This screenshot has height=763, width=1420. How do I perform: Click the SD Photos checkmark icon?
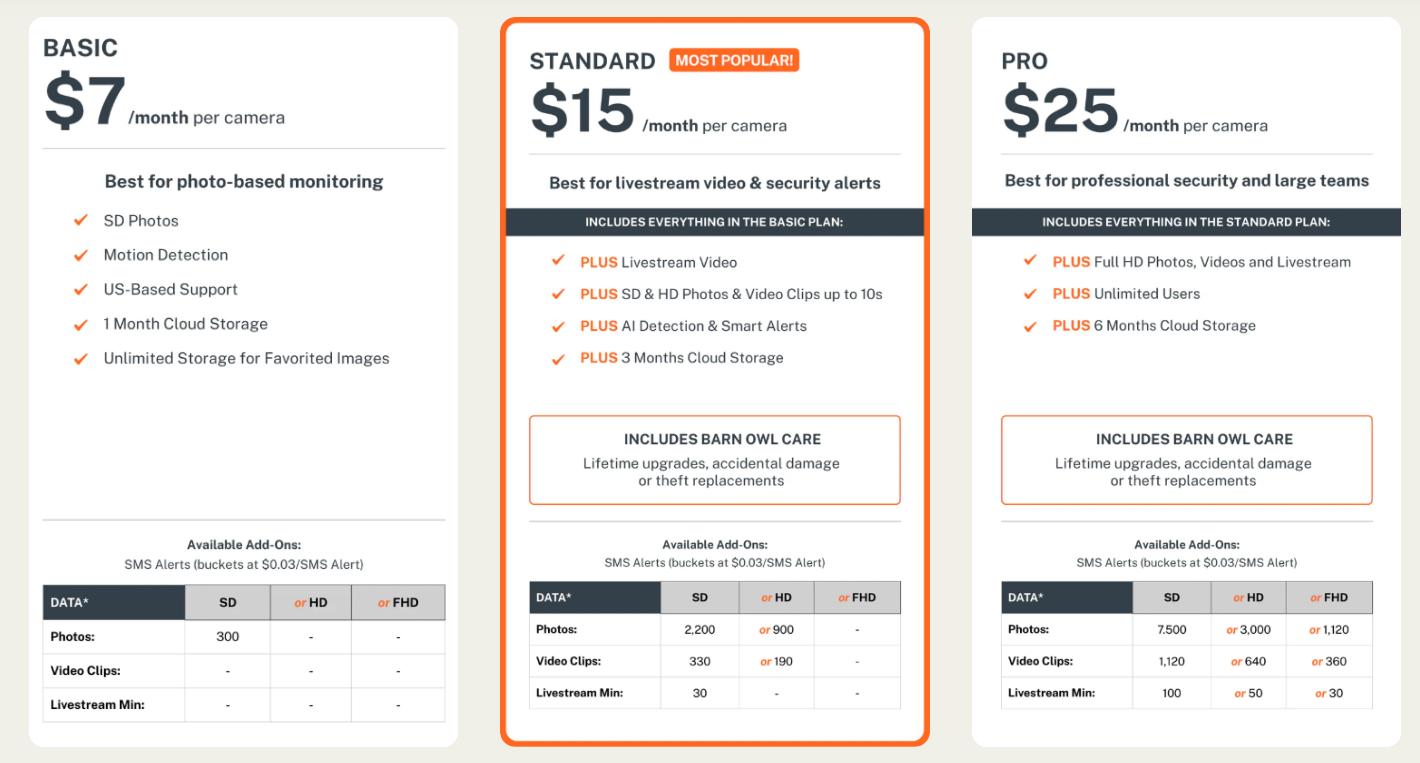pos(81,220)
